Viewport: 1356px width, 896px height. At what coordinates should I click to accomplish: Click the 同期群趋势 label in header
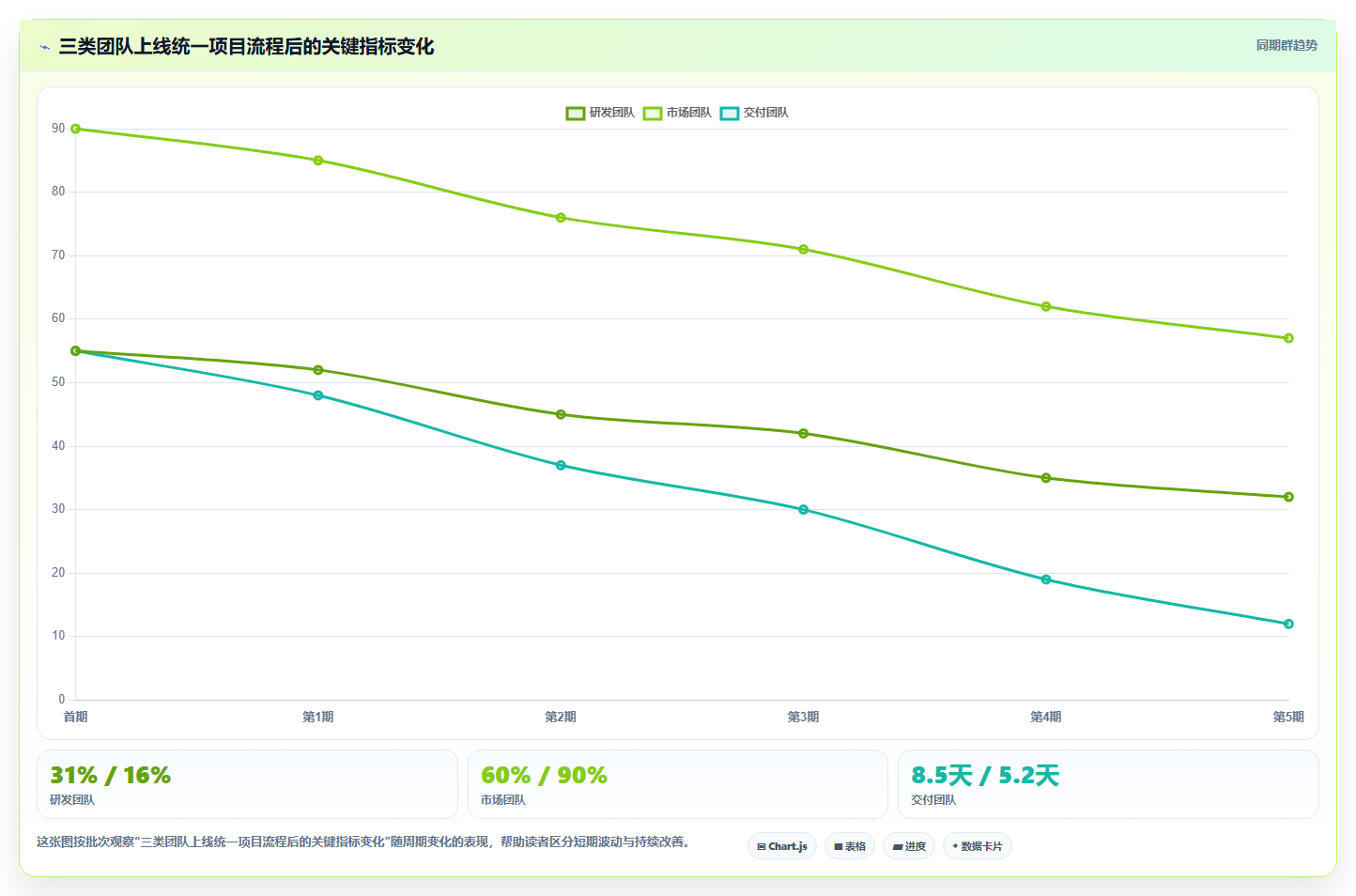click(1287, 45)
